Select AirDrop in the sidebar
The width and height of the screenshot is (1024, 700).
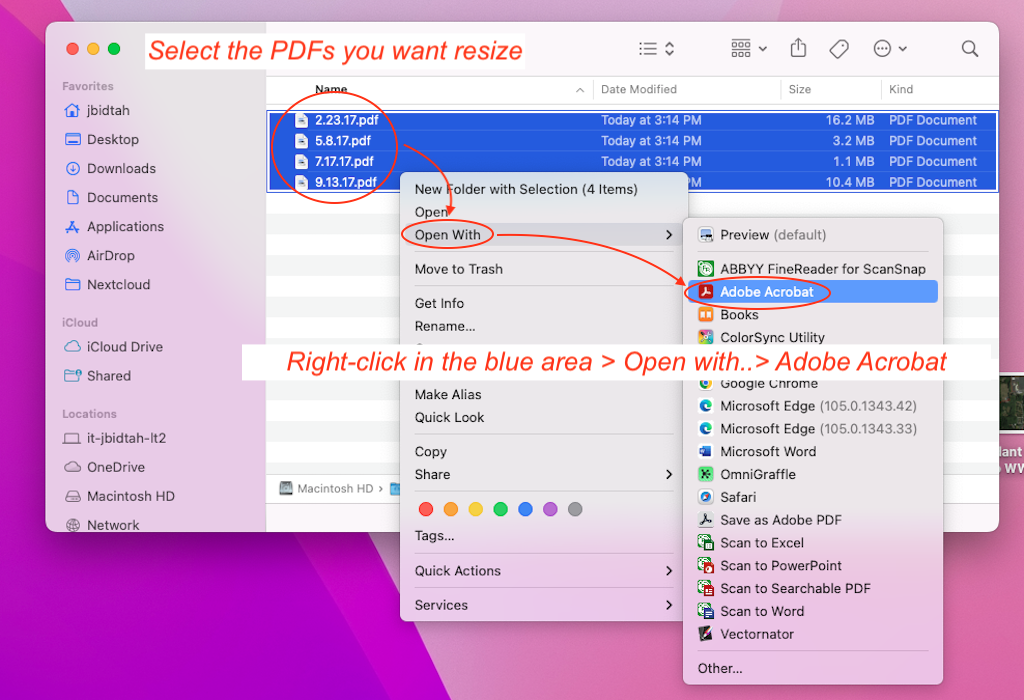99,255
